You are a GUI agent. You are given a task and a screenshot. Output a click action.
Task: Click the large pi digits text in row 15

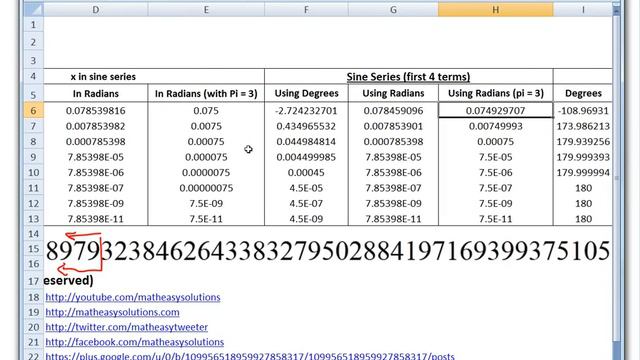point(328,251)
